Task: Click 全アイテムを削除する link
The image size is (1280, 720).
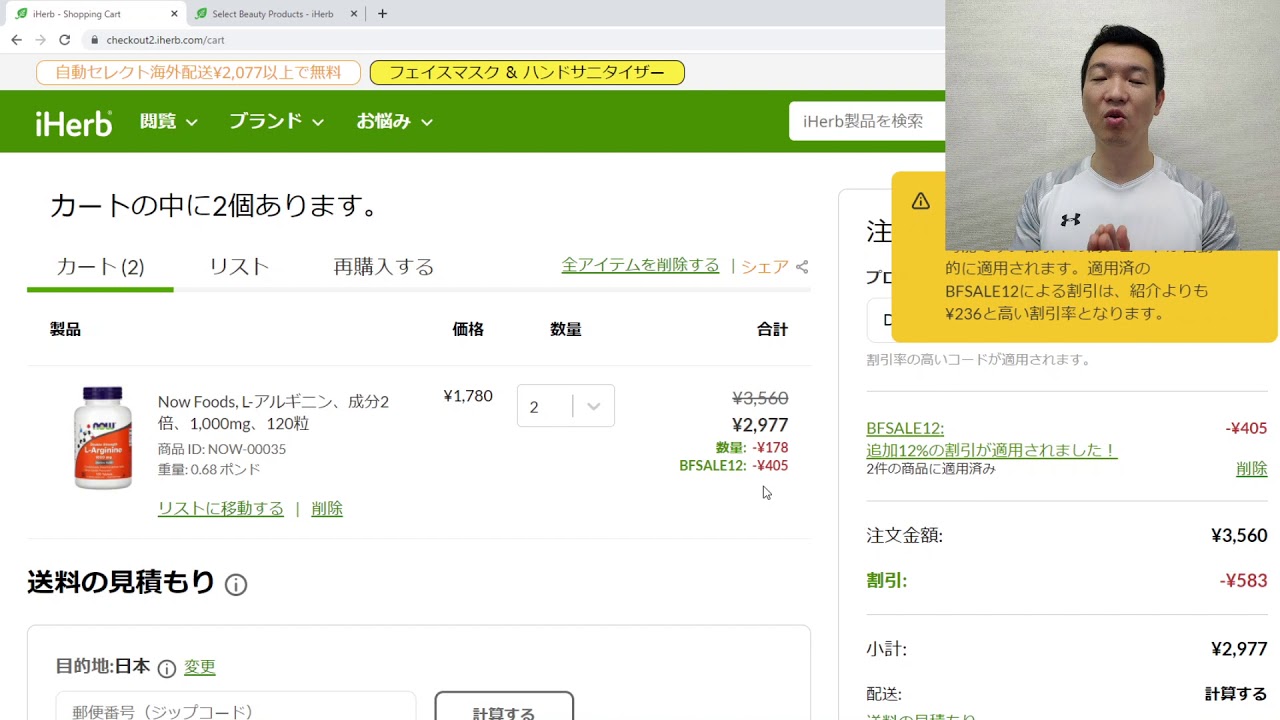Action: (640, 265)
